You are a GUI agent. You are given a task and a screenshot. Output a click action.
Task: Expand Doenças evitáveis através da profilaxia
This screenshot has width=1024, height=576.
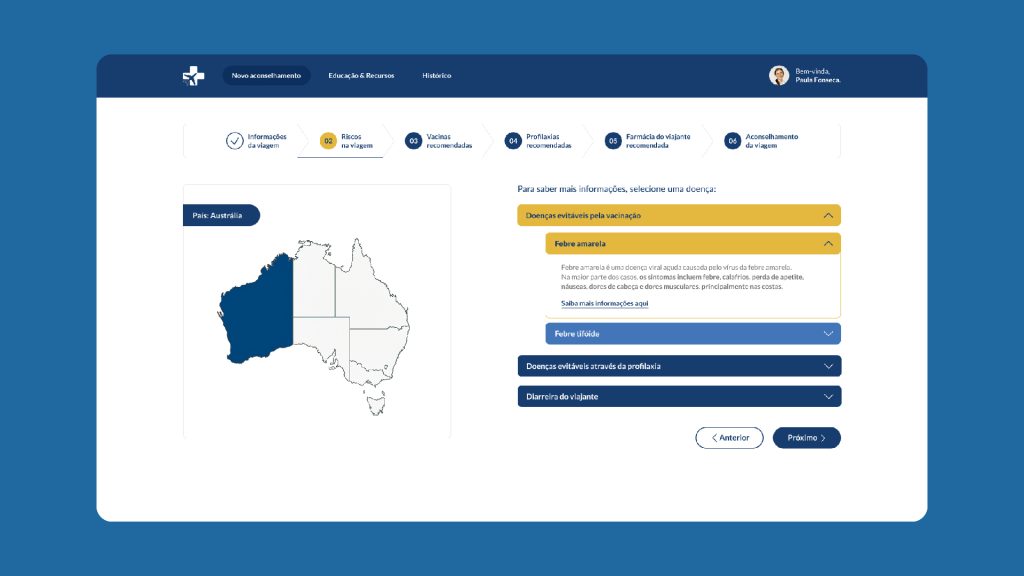pos(827,366)
